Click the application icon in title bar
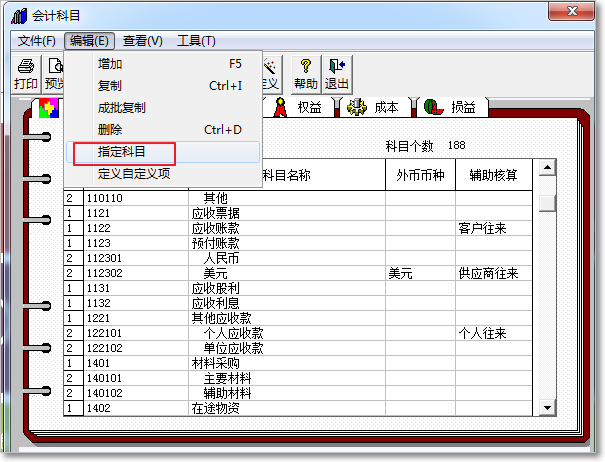This screenshot has height=462, width=605. (x=19, y=16)
